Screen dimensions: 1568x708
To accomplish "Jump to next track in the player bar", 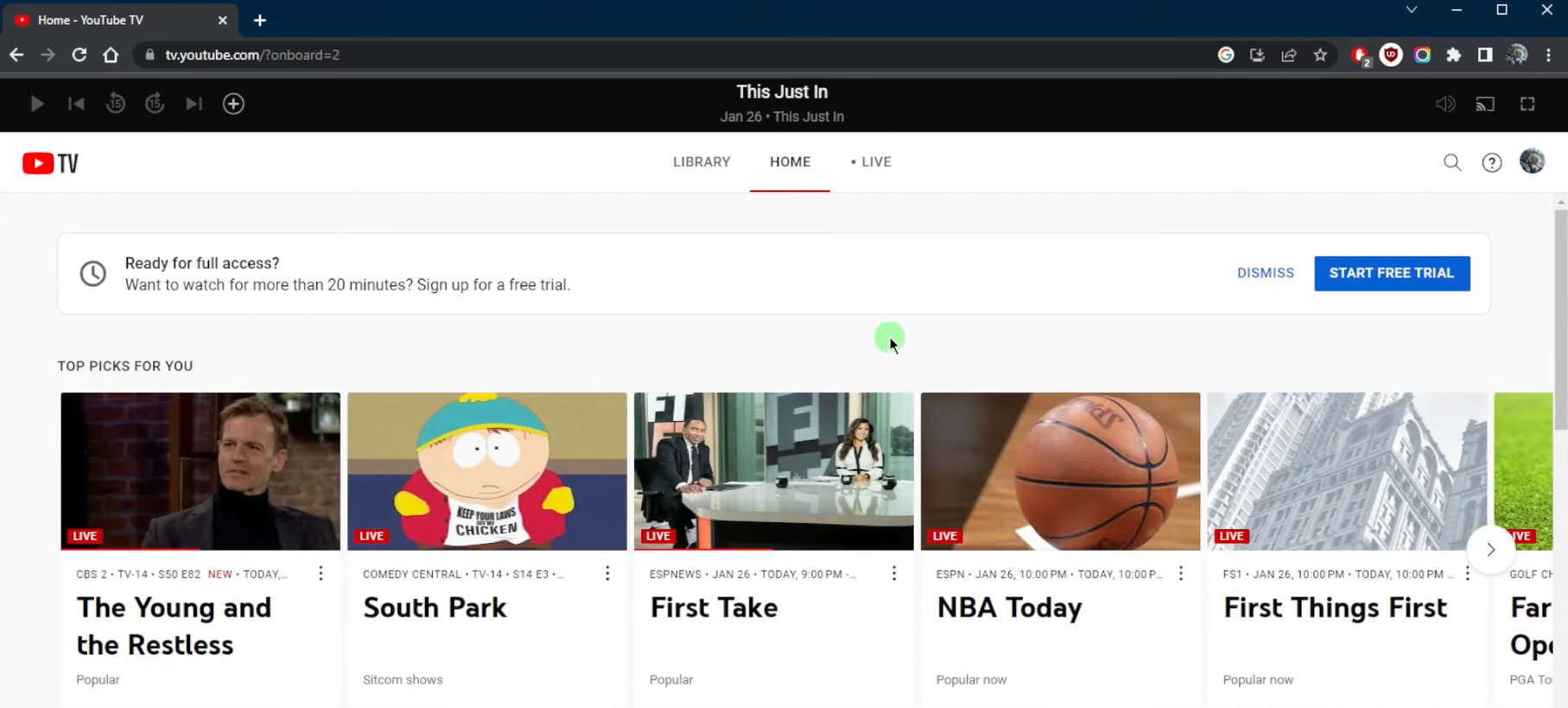I will point(194,104).
